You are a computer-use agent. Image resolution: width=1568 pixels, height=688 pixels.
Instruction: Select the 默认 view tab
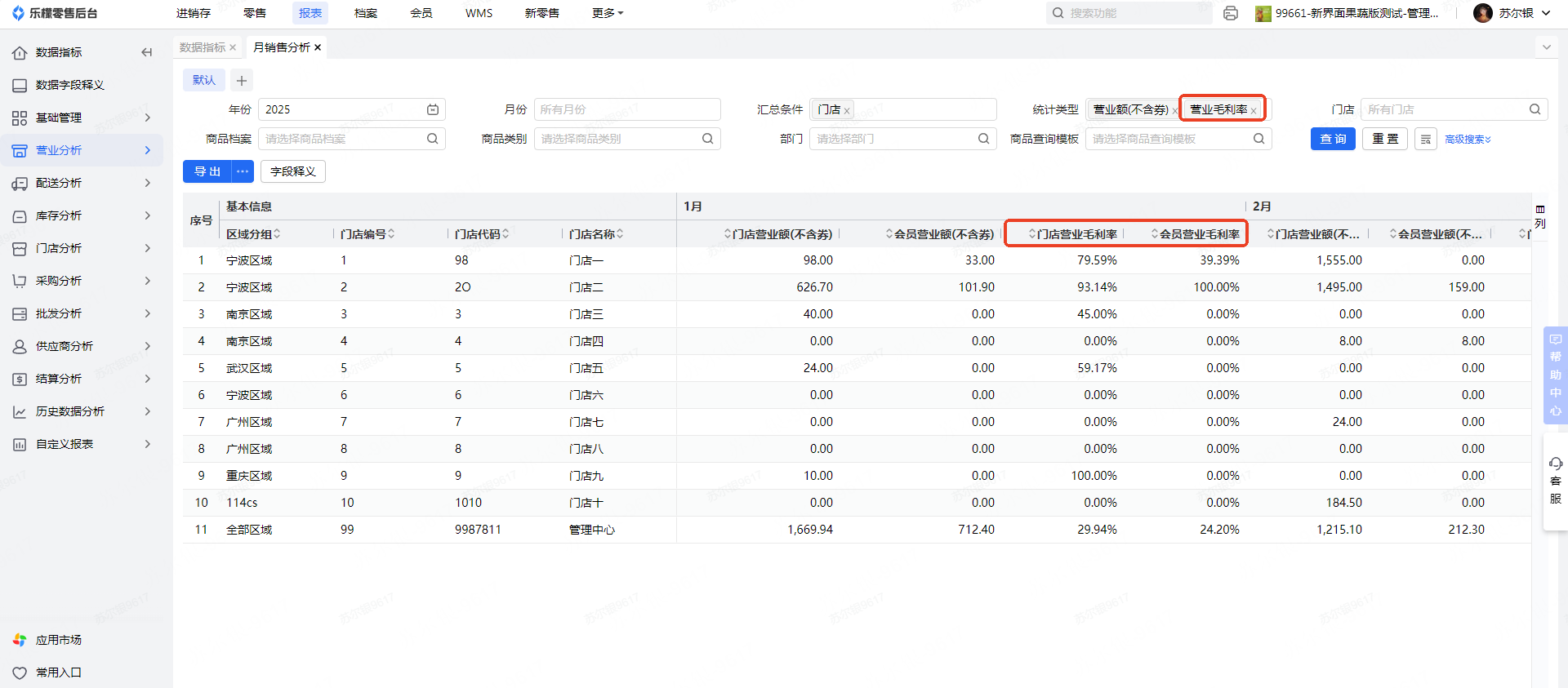click(204, 80)
